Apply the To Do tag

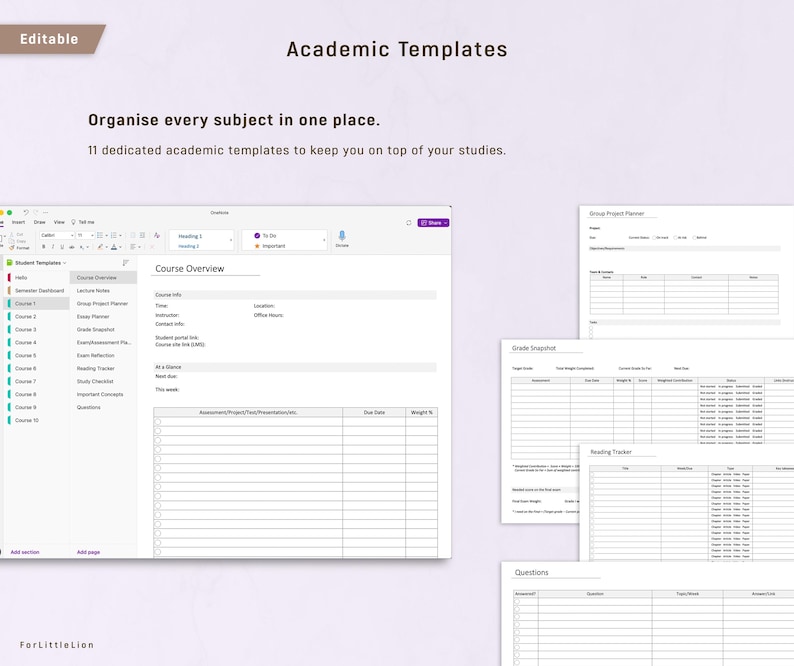pos(265,236)
